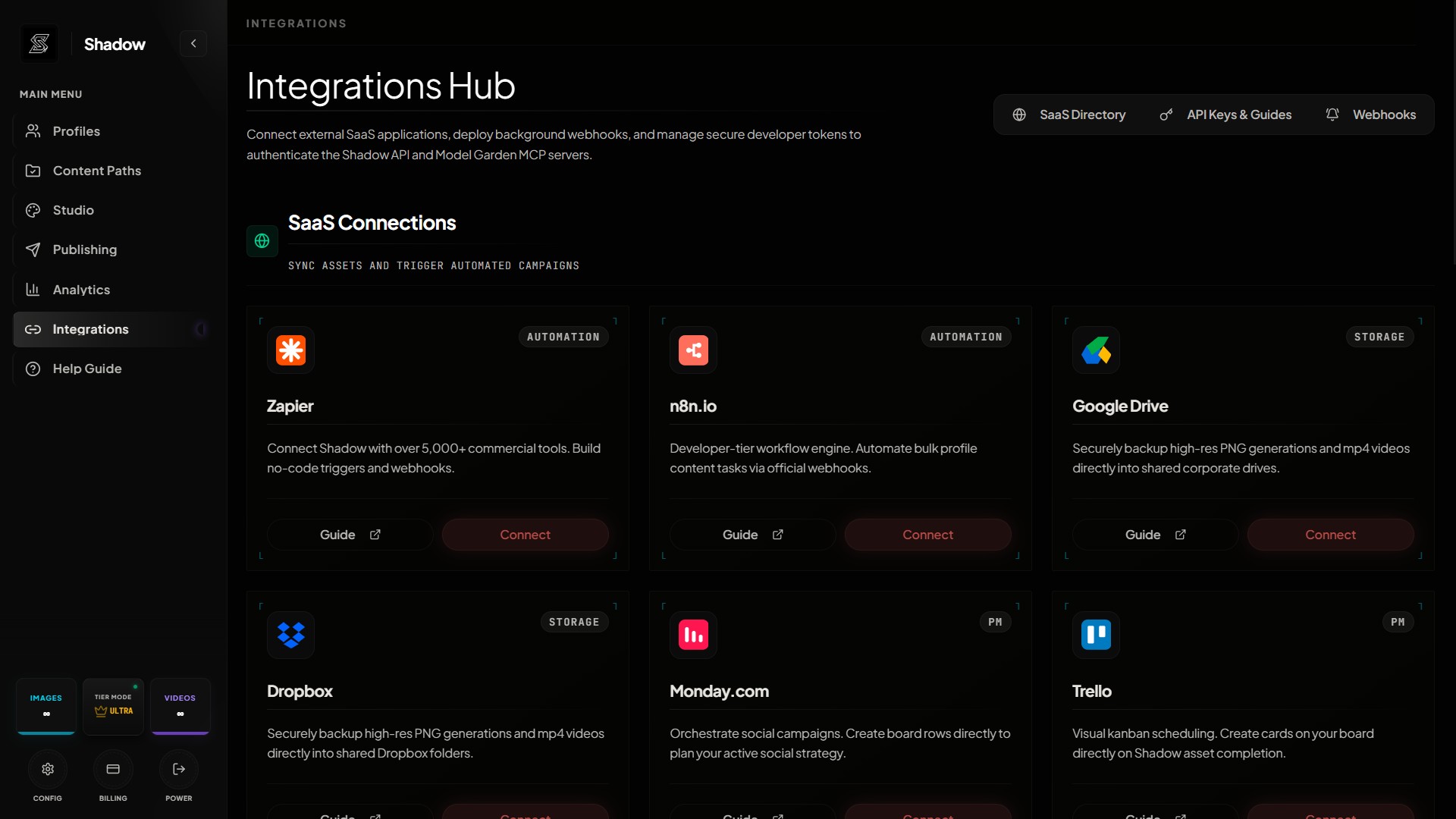The height and width of the screenshot is (819, 1456).
Task: Click the PM tag on the Monday.com card
Action: (996, 623)
